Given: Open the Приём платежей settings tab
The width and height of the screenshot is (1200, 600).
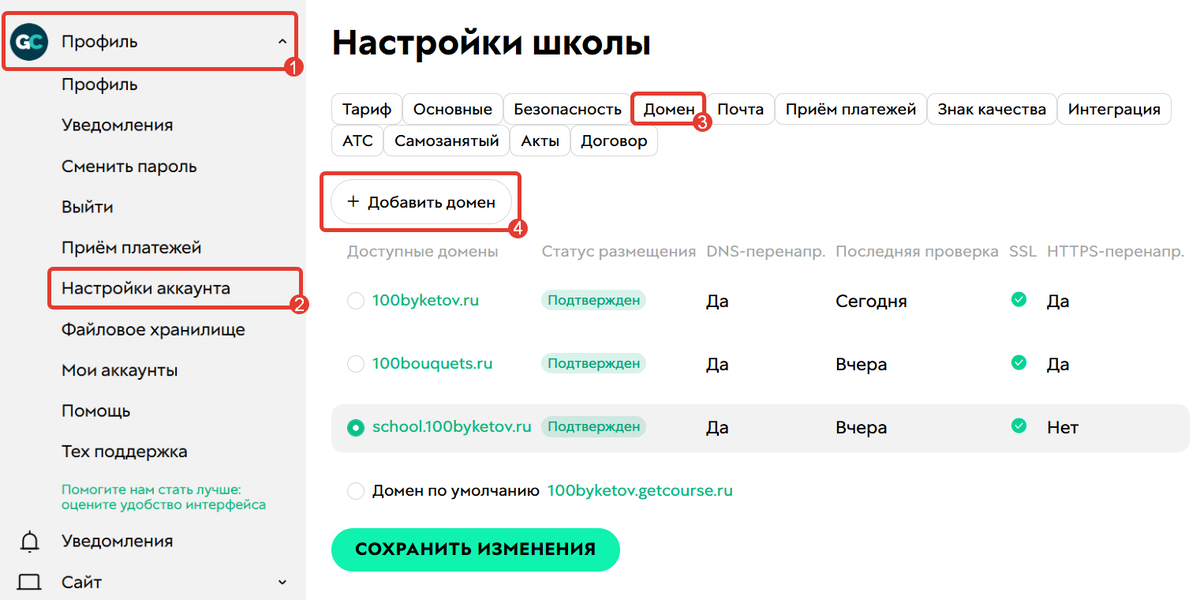Looking at the screenshot, I should pos(851,109).
